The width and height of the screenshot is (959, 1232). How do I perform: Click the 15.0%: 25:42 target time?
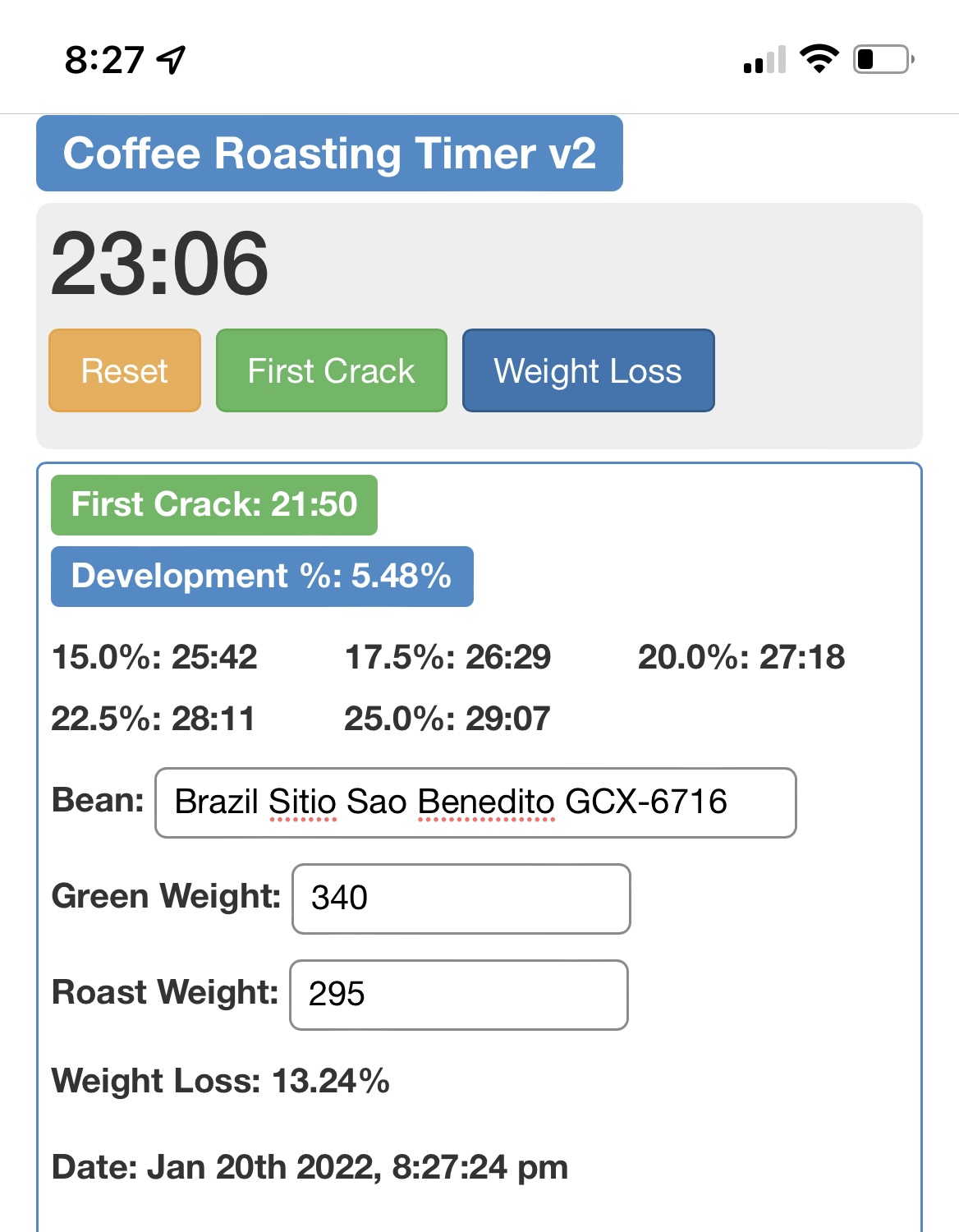click(154, 657)
